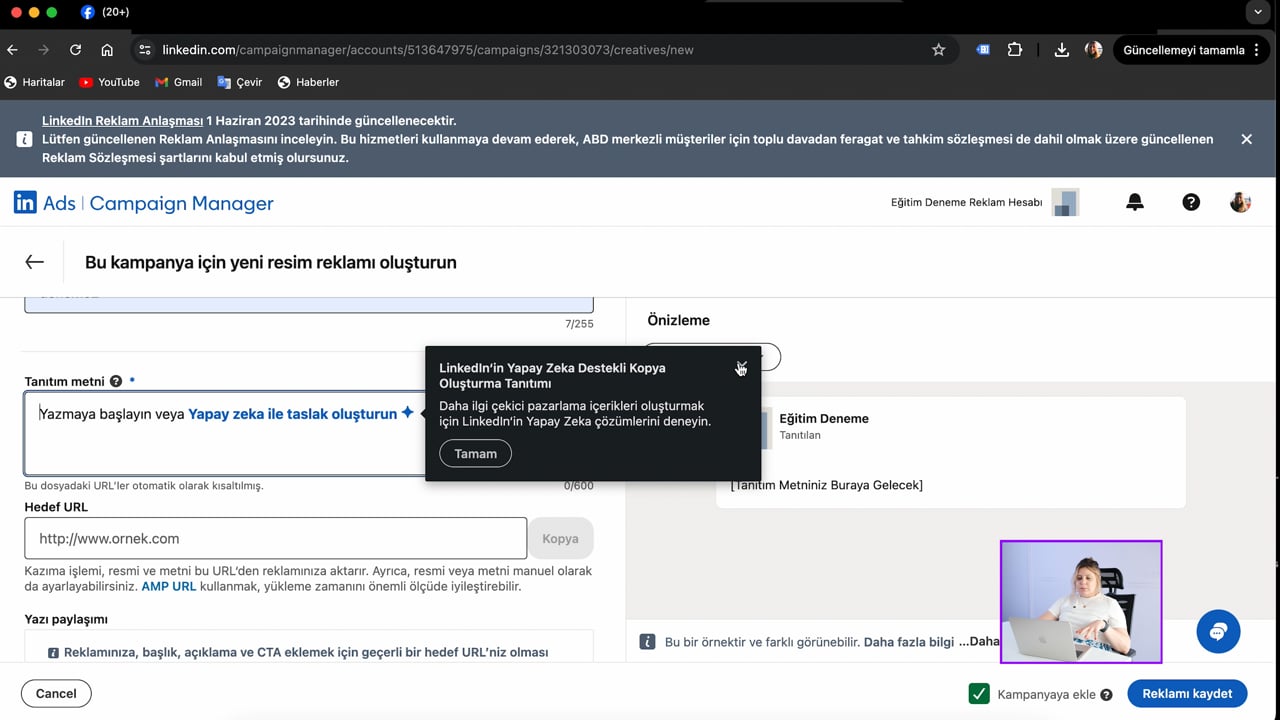
Task: Dismiss the ad agreement notice banner
Action: [x=1246, y=139]
